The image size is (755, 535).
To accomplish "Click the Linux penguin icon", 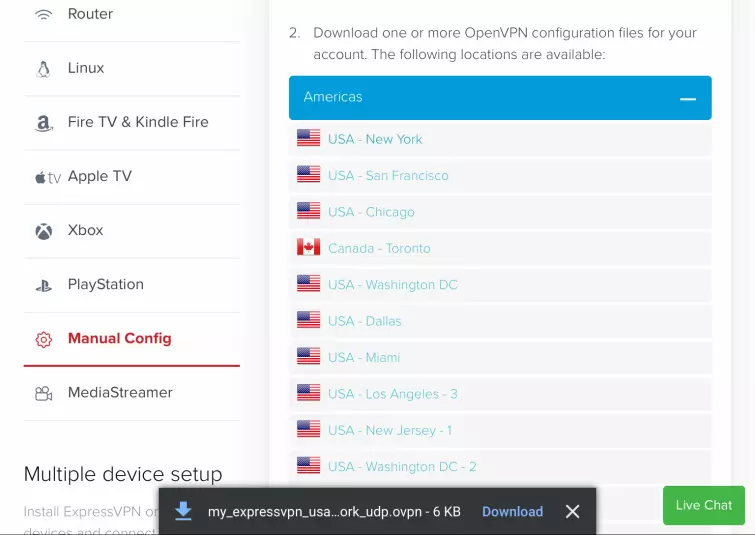I will pyautogui.click(x=43, y=69).
